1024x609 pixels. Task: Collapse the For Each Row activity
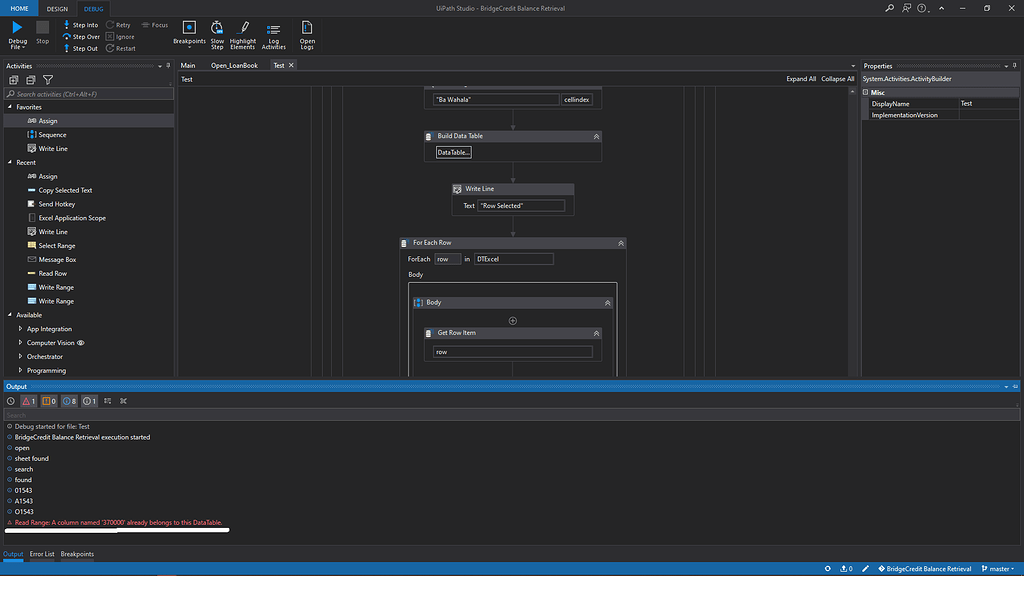621,242
